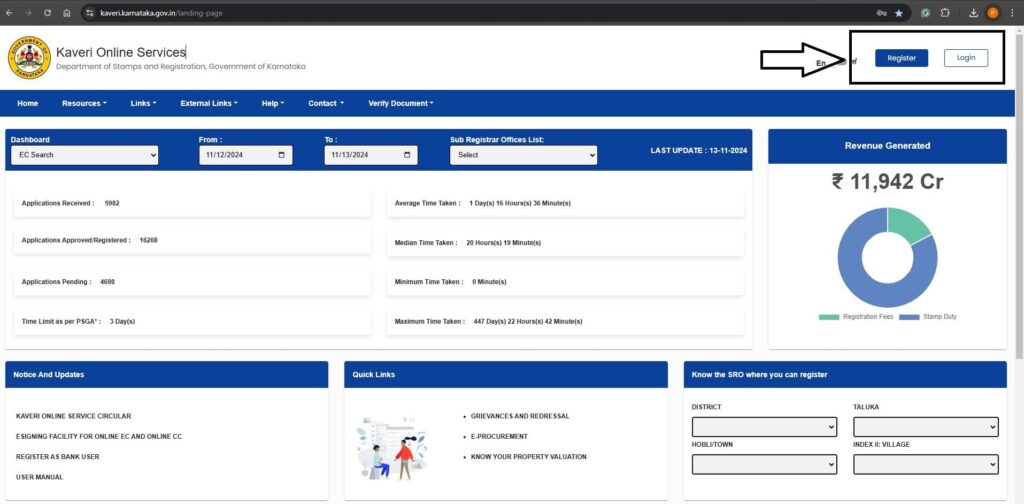Open the E-PROCUREMENT quick link

tap(499, 436)
